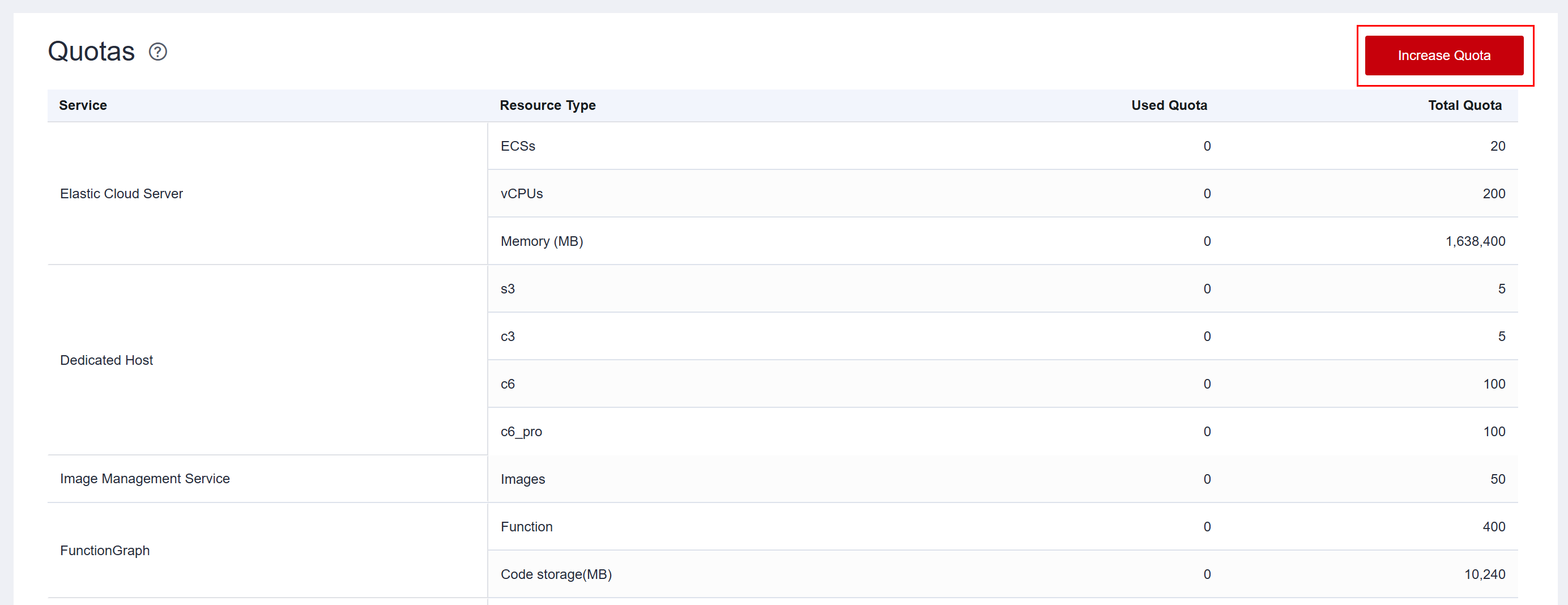Click the 1,638,400 total quota value
This screenshot has height=605, width=1568.
[x=1475, y=241]
